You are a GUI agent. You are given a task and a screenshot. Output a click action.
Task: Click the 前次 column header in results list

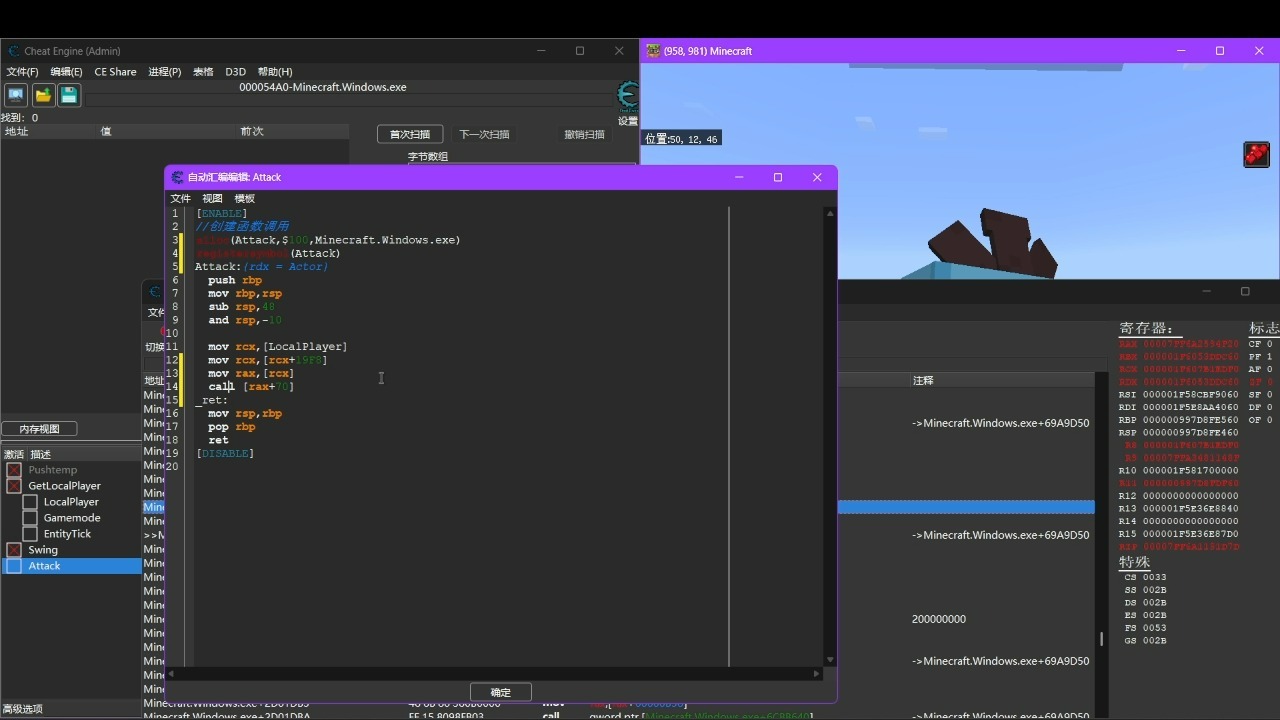click(252, 132)
